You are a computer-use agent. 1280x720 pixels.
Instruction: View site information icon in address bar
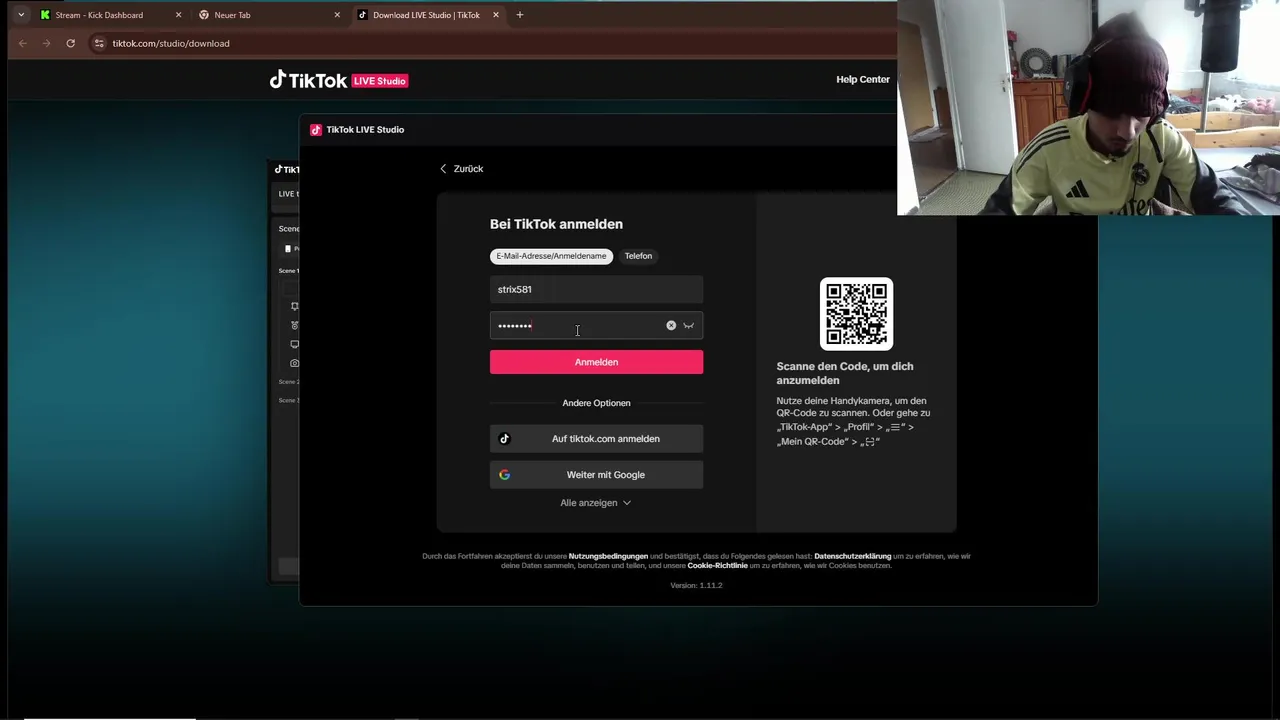(x=98, y=43)
